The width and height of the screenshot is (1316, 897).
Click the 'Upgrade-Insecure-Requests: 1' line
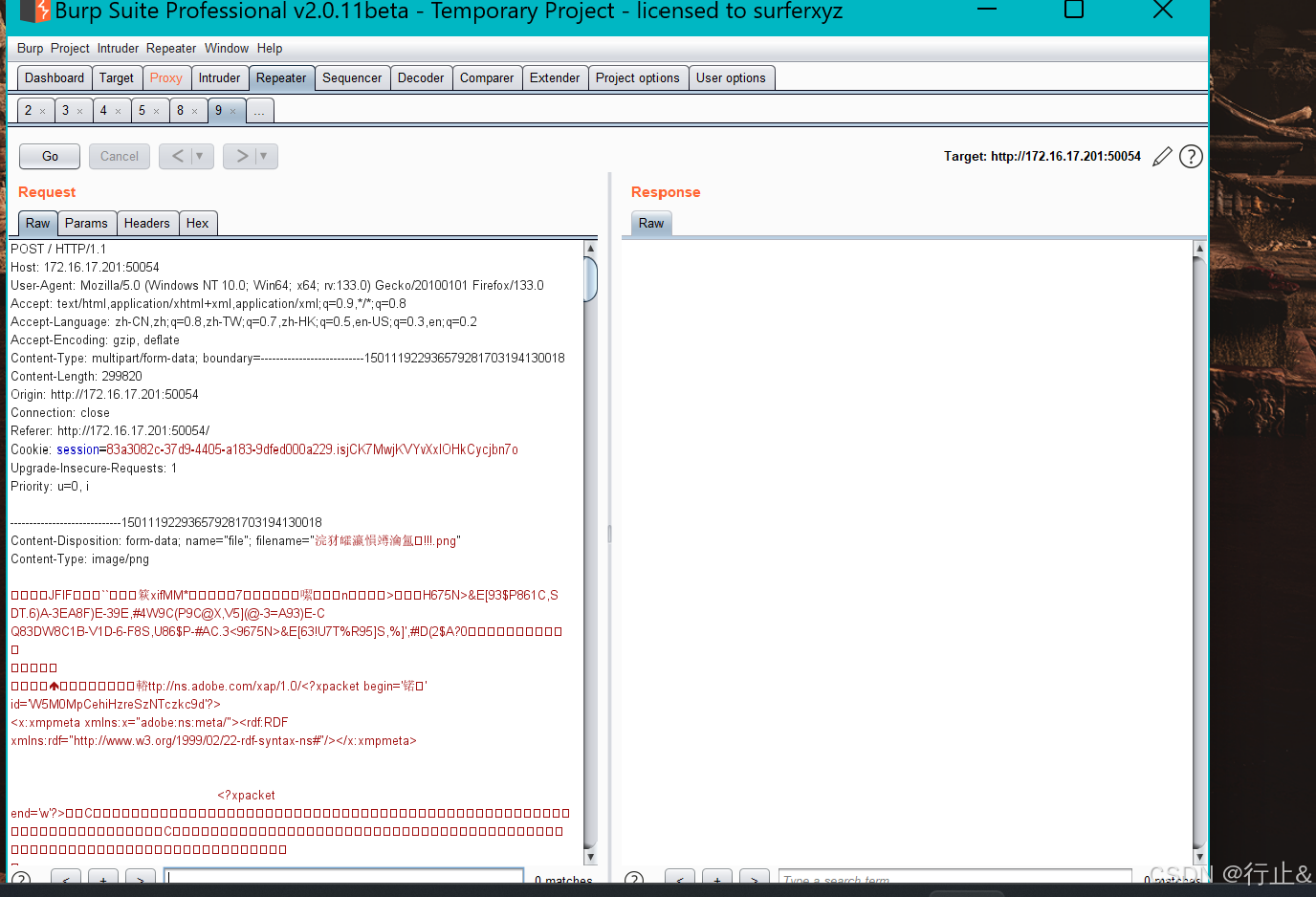tap(94, 468)
